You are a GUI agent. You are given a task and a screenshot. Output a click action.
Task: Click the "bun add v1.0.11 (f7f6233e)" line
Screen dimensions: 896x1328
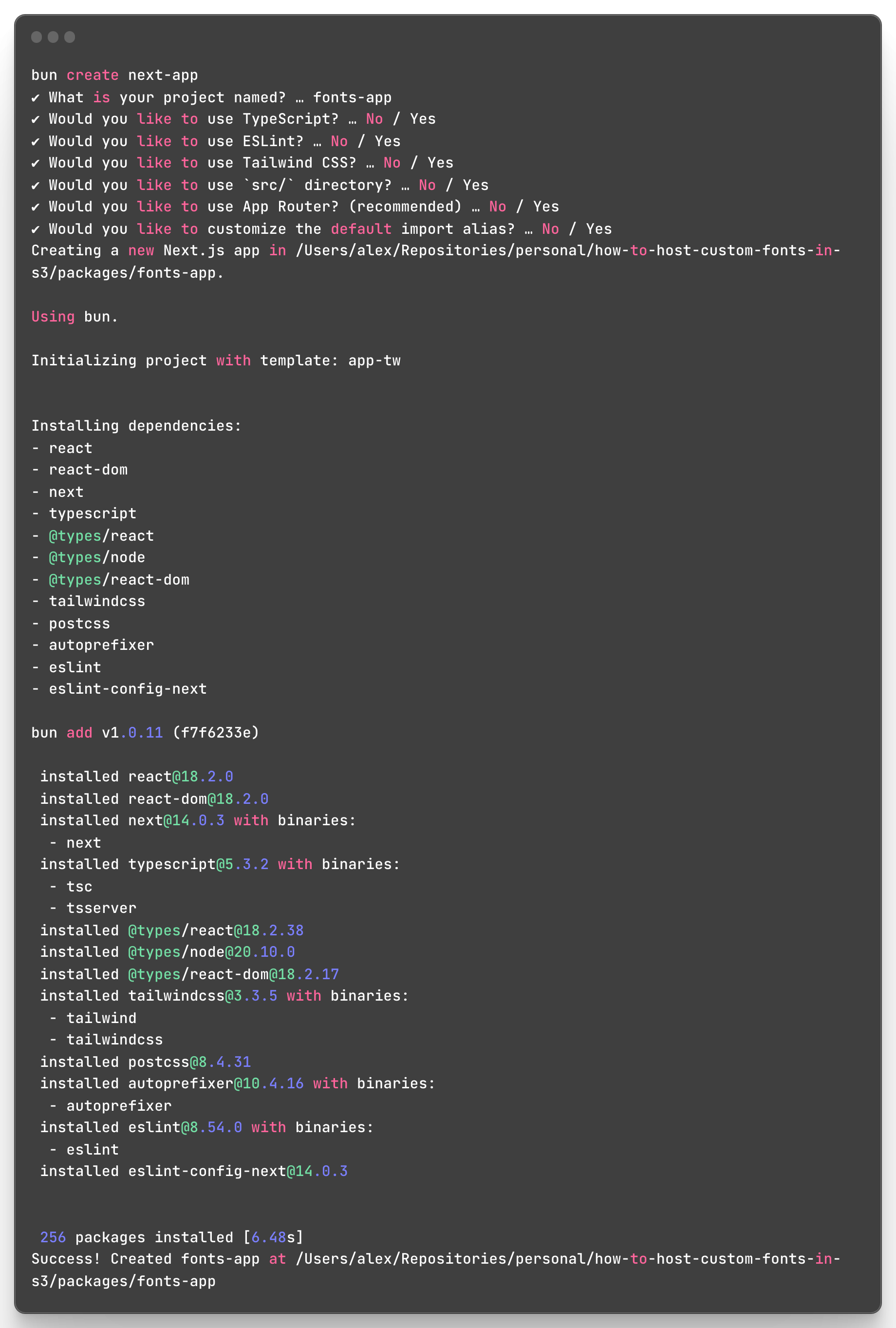(x=146, y=733)
